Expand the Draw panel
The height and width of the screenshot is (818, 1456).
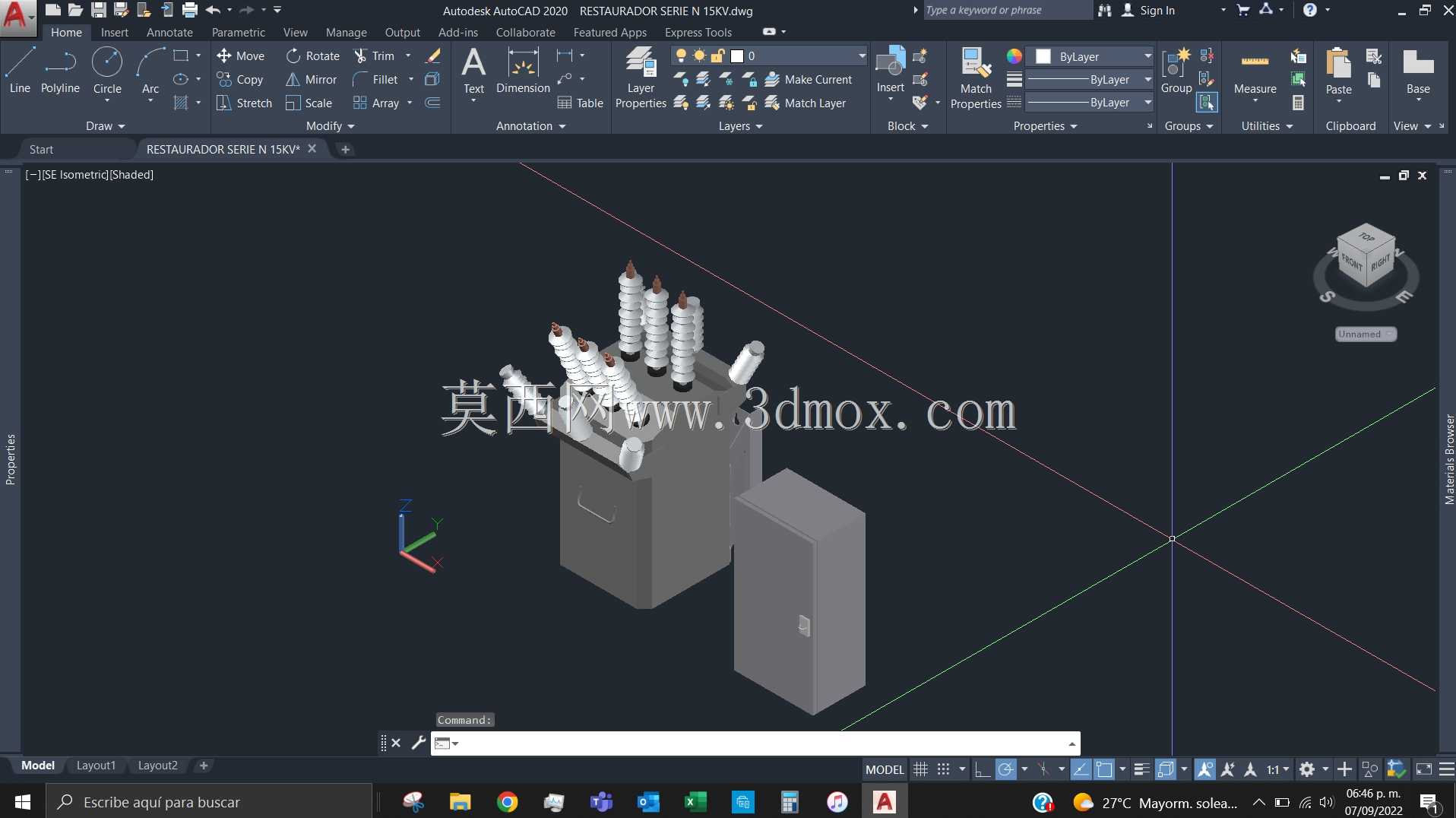coord(105,125)
